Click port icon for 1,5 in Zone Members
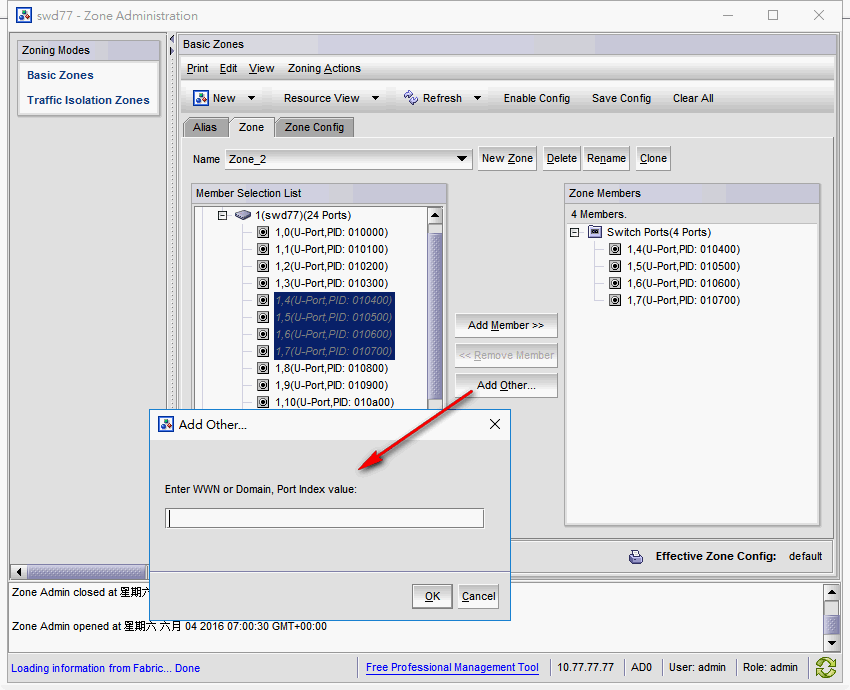The height and width of the screenshot is (690, 850). point(615,266)
